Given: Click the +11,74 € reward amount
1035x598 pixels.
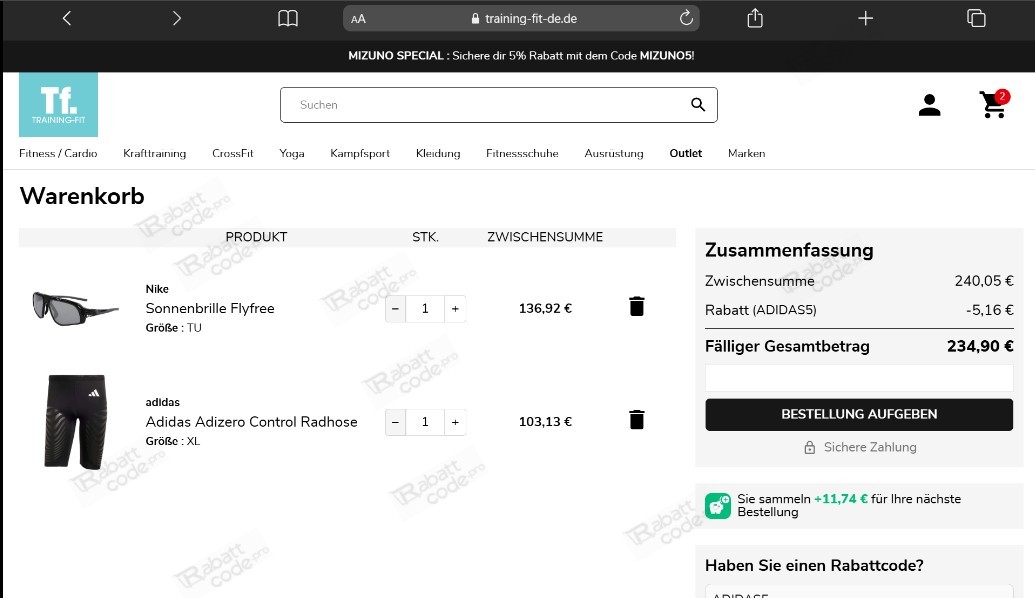Looking at the screenshot, I should pos(840,499).
